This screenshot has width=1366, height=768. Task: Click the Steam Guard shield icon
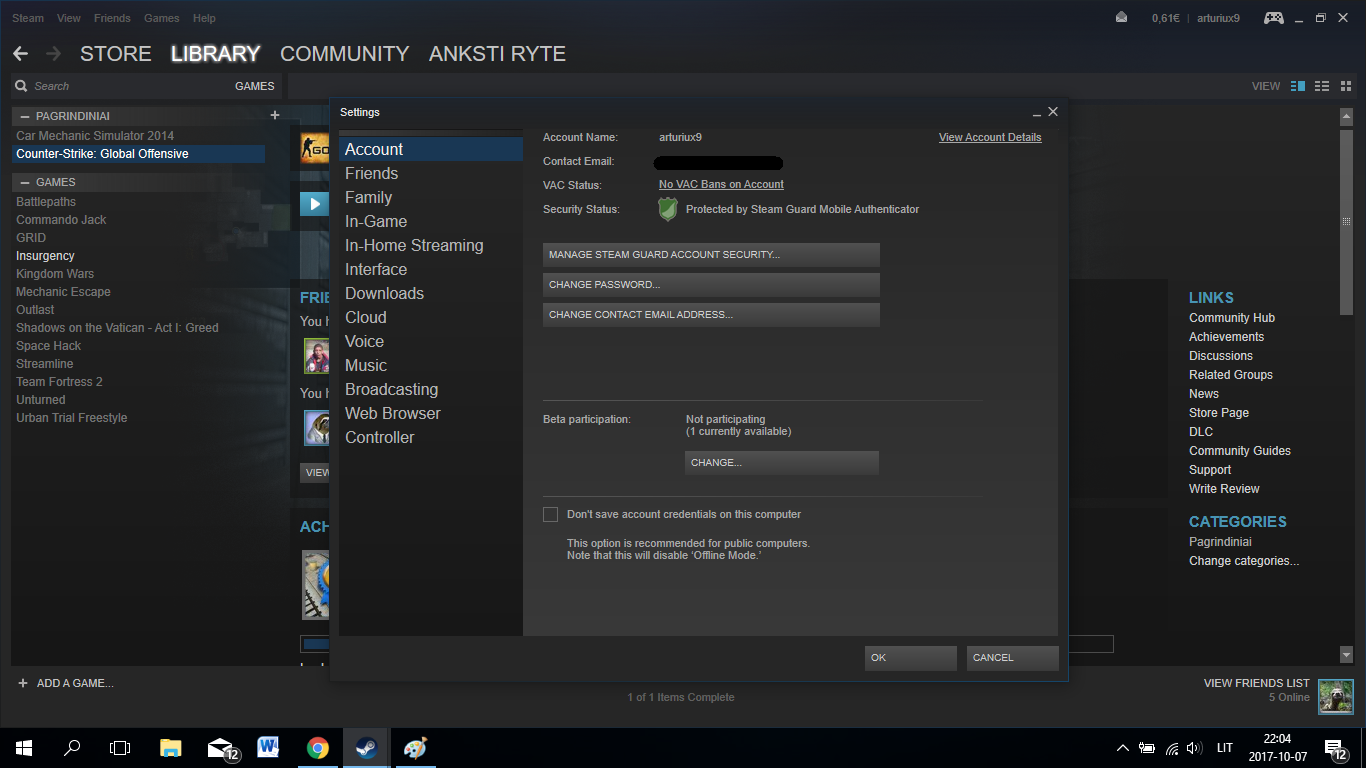[668, 209]
